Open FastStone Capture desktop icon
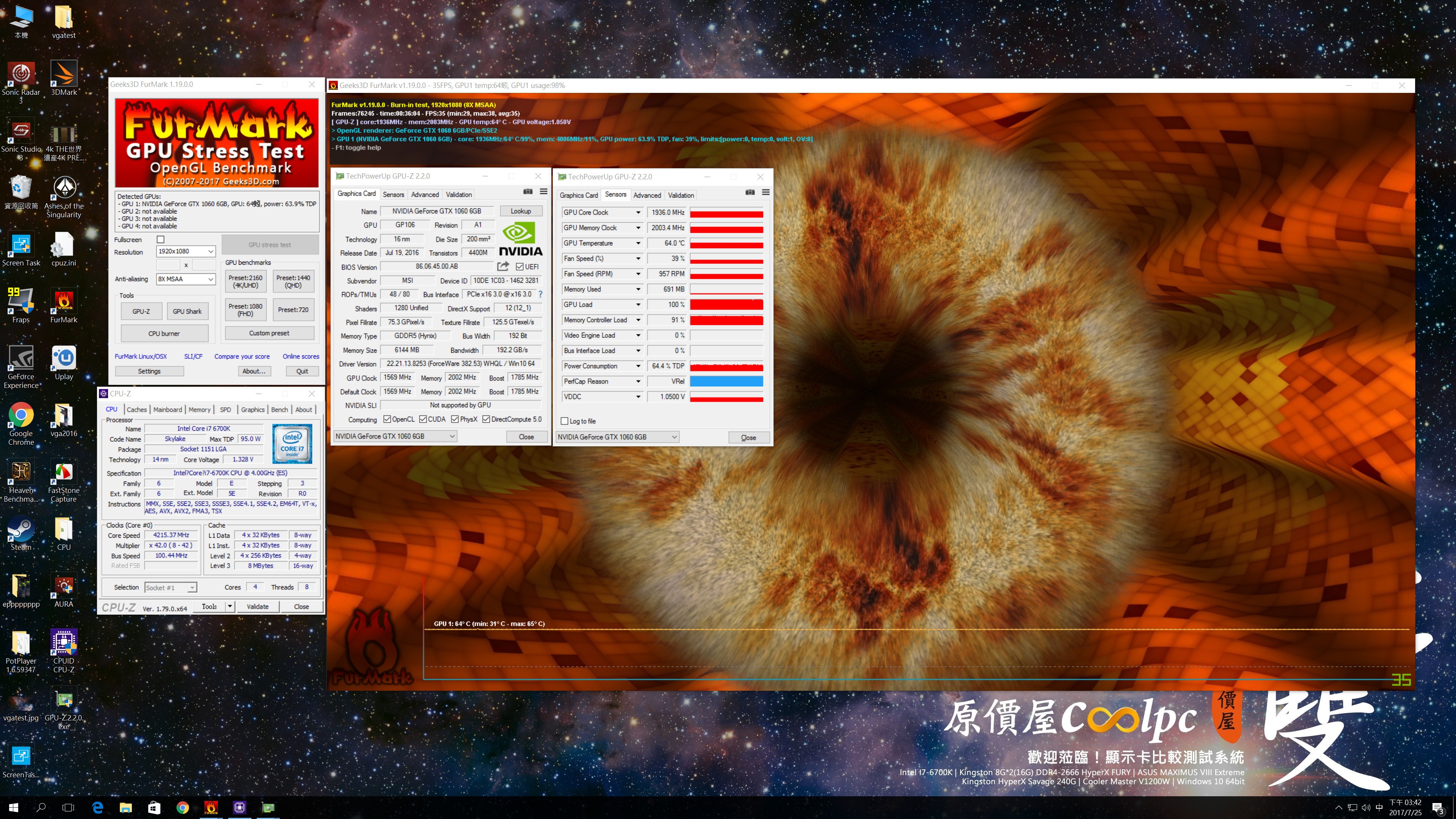 (64, 482)
